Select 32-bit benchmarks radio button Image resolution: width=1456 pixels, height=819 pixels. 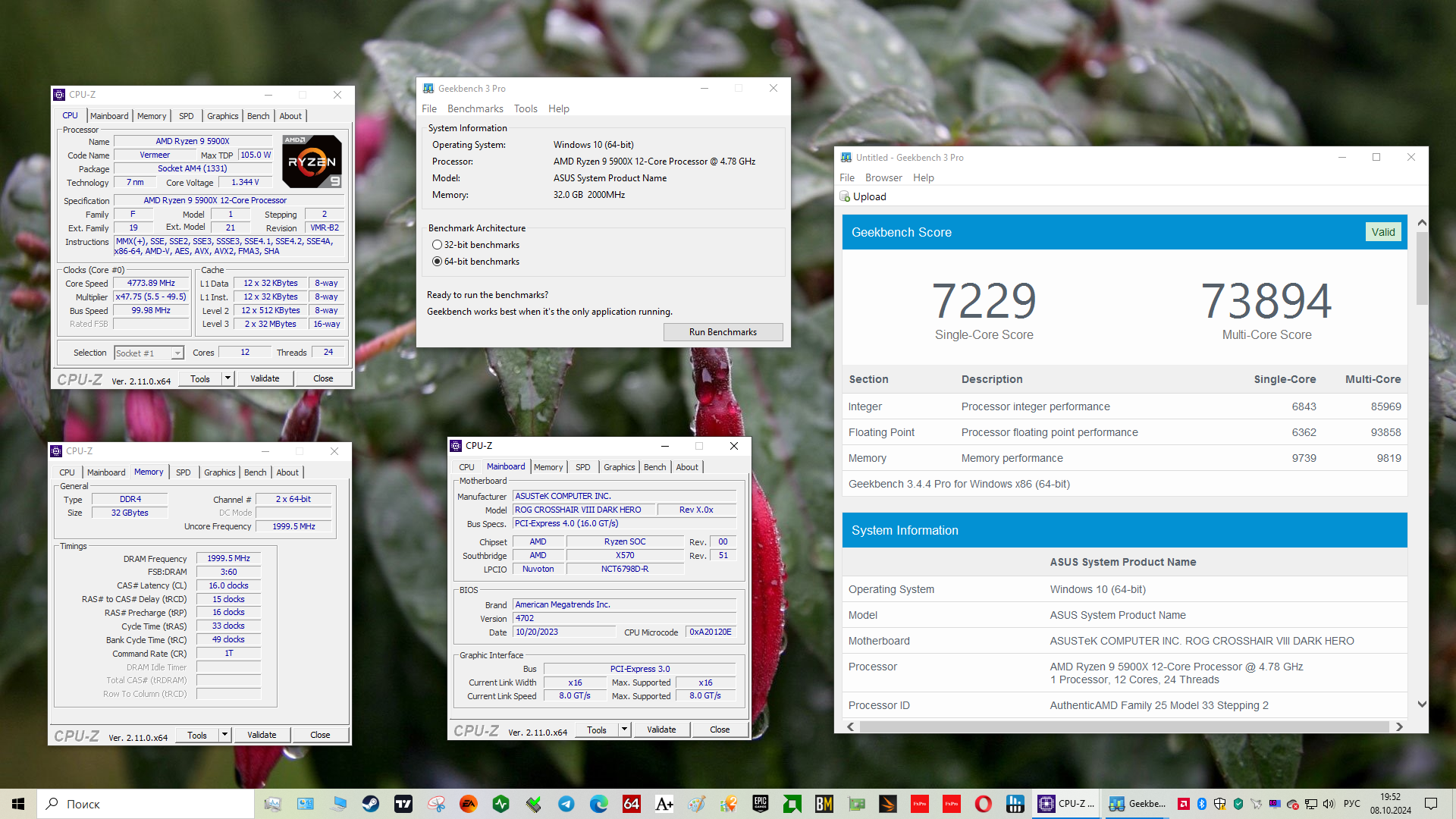pyautogui.click(x=437, y=245)
